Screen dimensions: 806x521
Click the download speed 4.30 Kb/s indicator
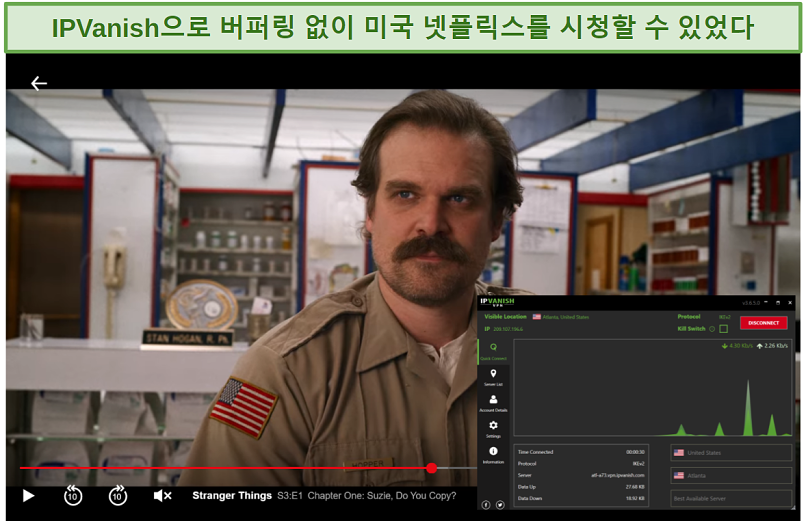coord(737,346)
